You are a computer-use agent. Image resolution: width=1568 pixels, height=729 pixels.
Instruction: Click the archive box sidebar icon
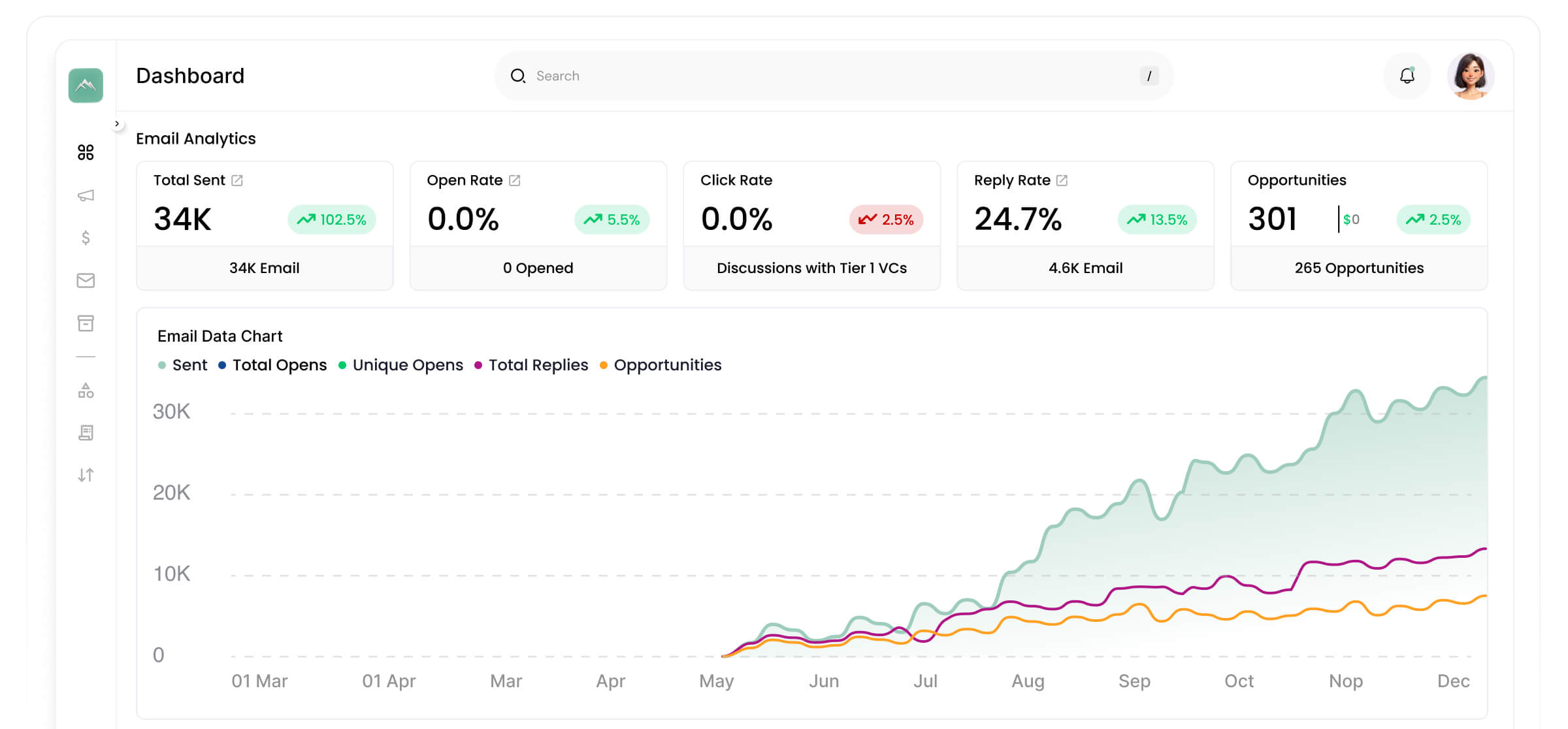(x=86, y=323)
